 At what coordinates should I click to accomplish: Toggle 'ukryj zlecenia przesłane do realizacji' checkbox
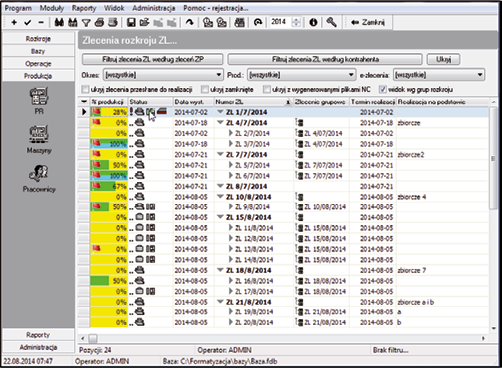pyautogui.click(x=85, y=89)
